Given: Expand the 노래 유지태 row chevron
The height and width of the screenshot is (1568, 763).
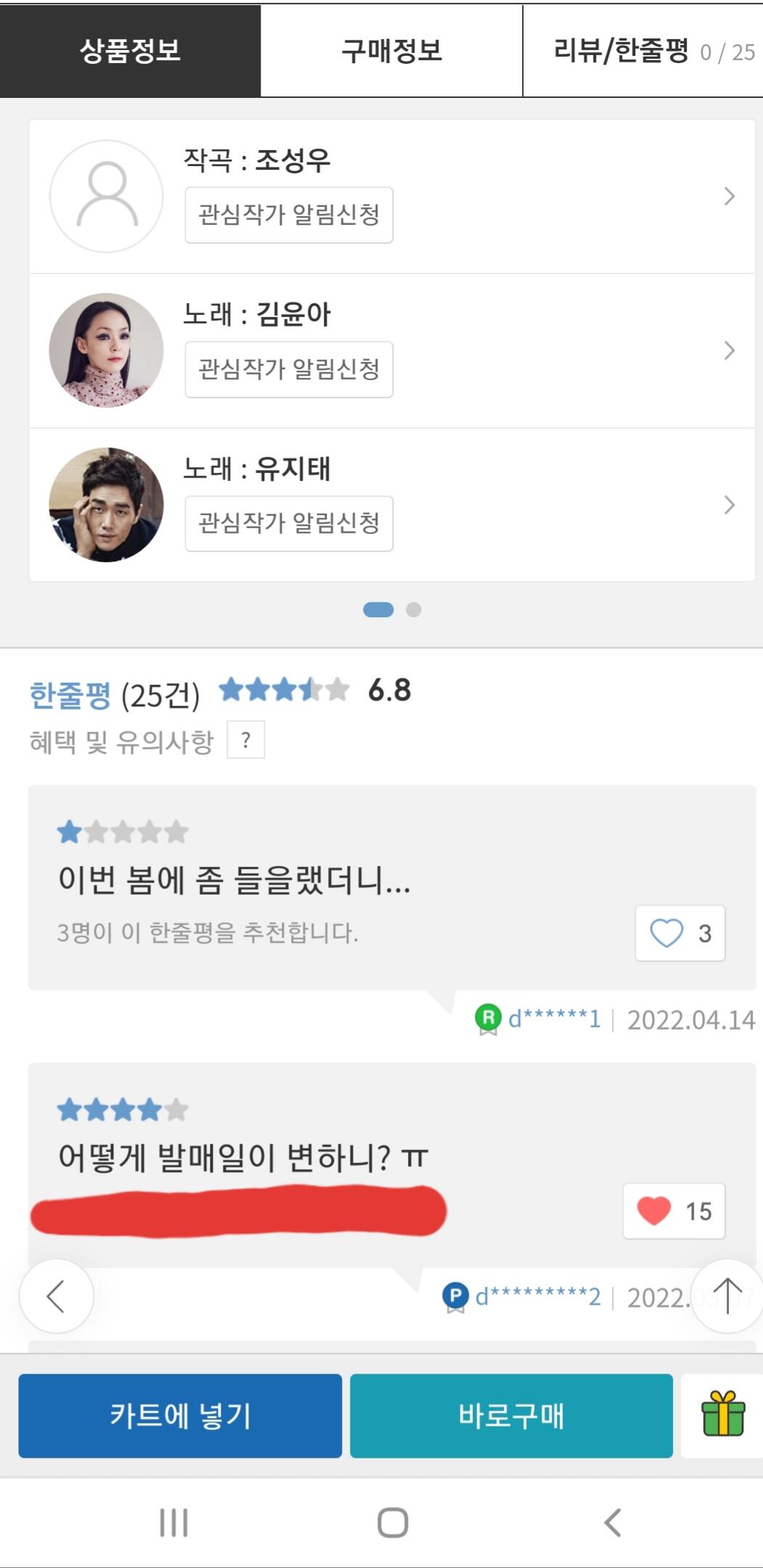Looking at the screenshot, I should (730, 505).
